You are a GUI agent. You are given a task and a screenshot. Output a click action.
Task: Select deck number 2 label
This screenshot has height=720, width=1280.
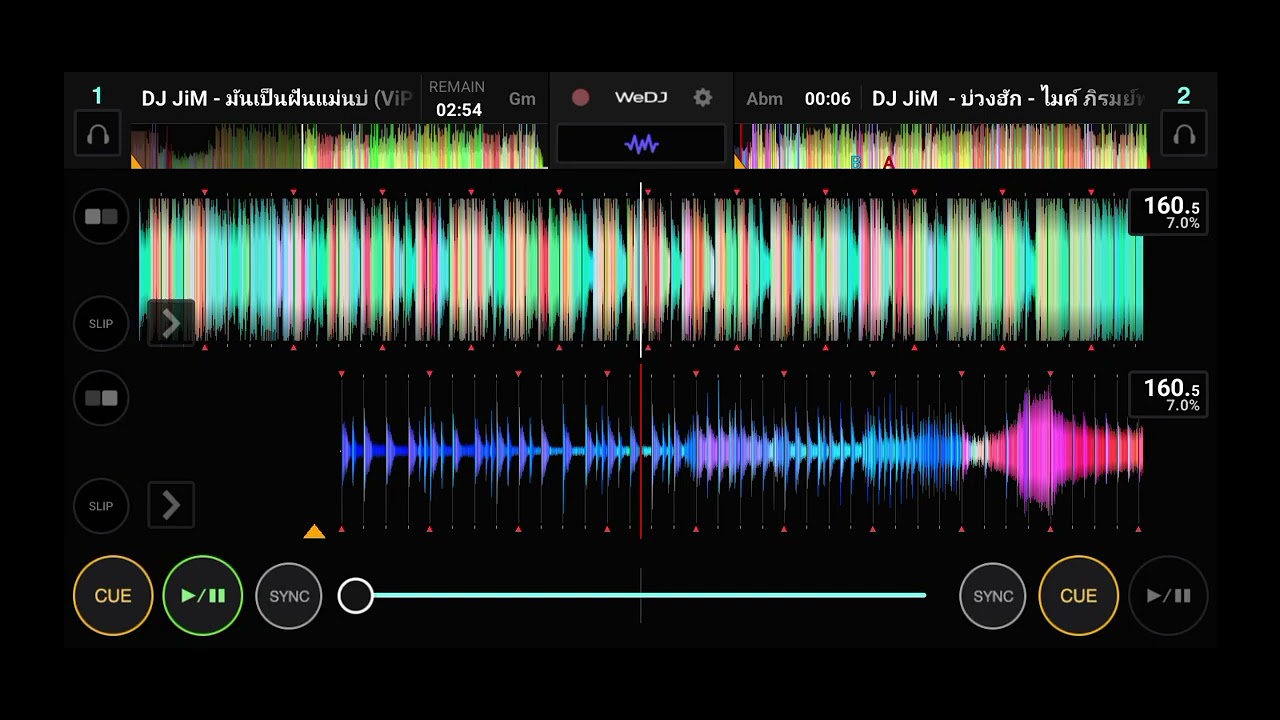1184,96
